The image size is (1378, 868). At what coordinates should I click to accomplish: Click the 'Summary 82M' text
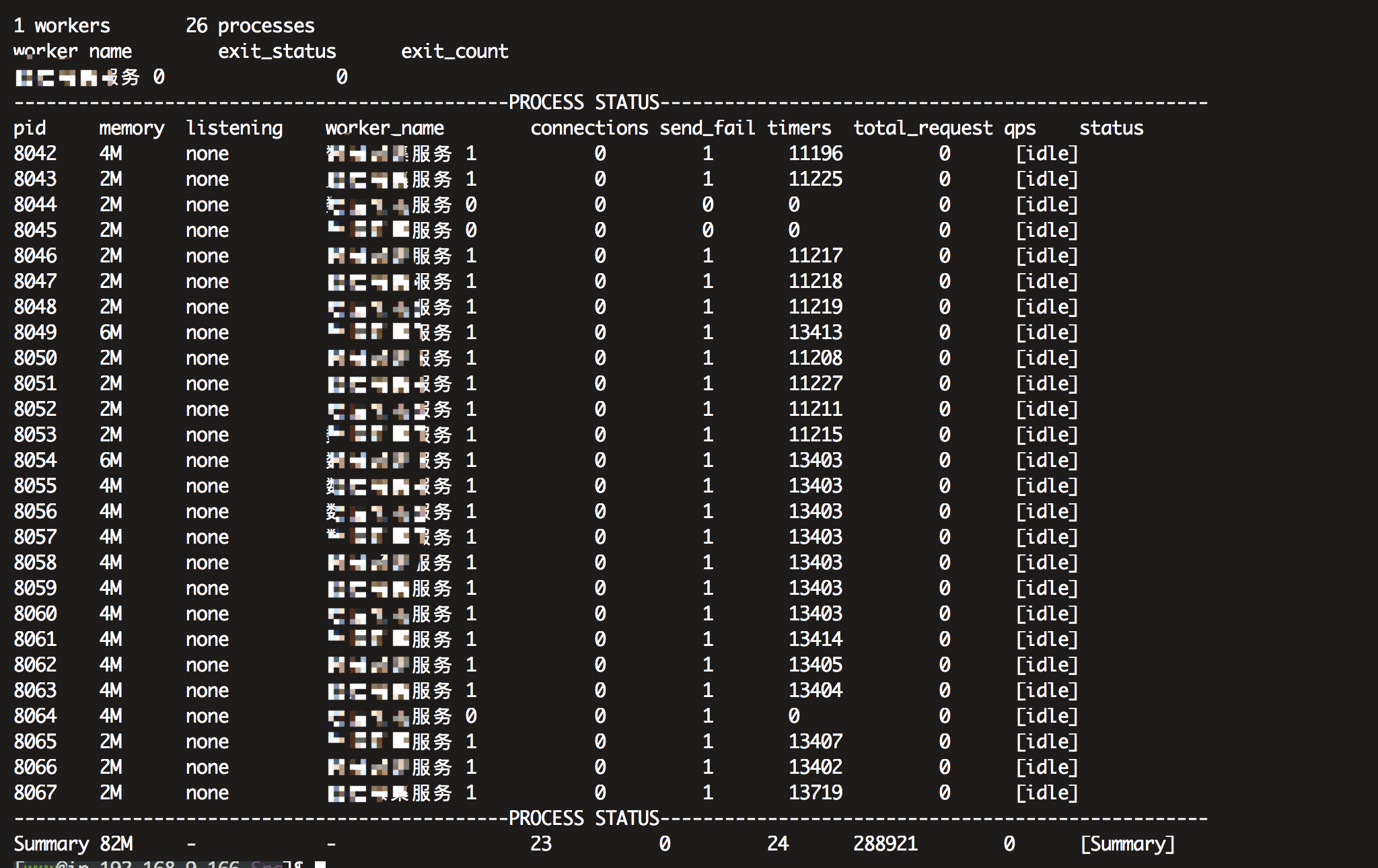pyautogui.click(x=73, y=844)
